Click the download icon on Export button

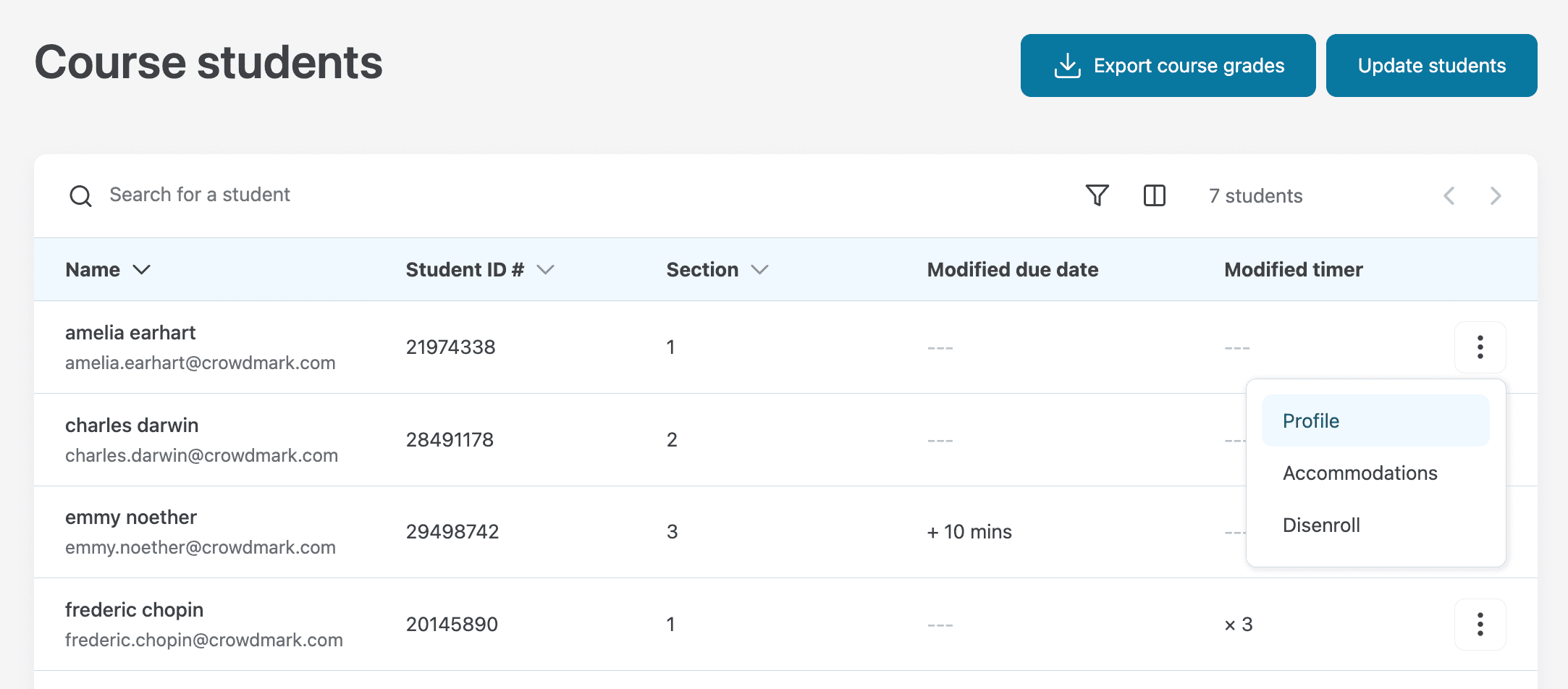tap(1067, 66)
